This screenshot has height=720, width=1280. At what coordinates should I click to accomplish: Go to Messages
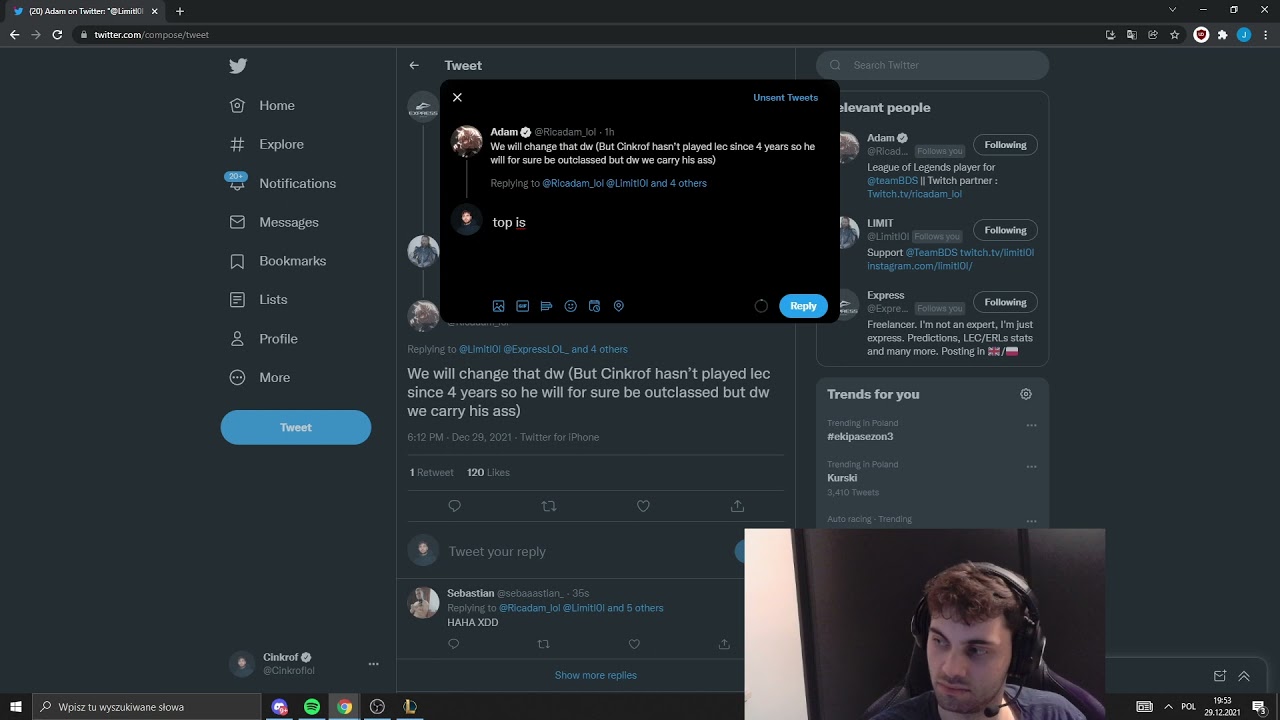pyautogui.click(x=274, y=222)
